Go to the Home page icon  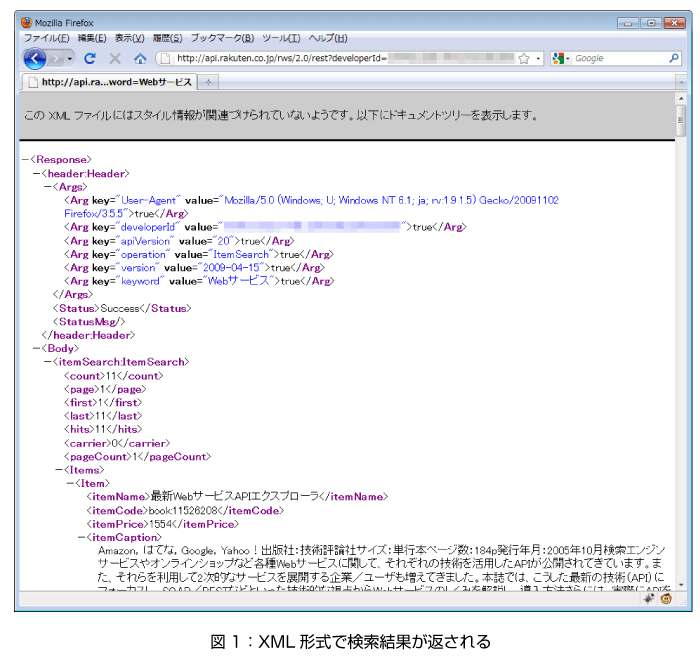[x=140, y=58]
